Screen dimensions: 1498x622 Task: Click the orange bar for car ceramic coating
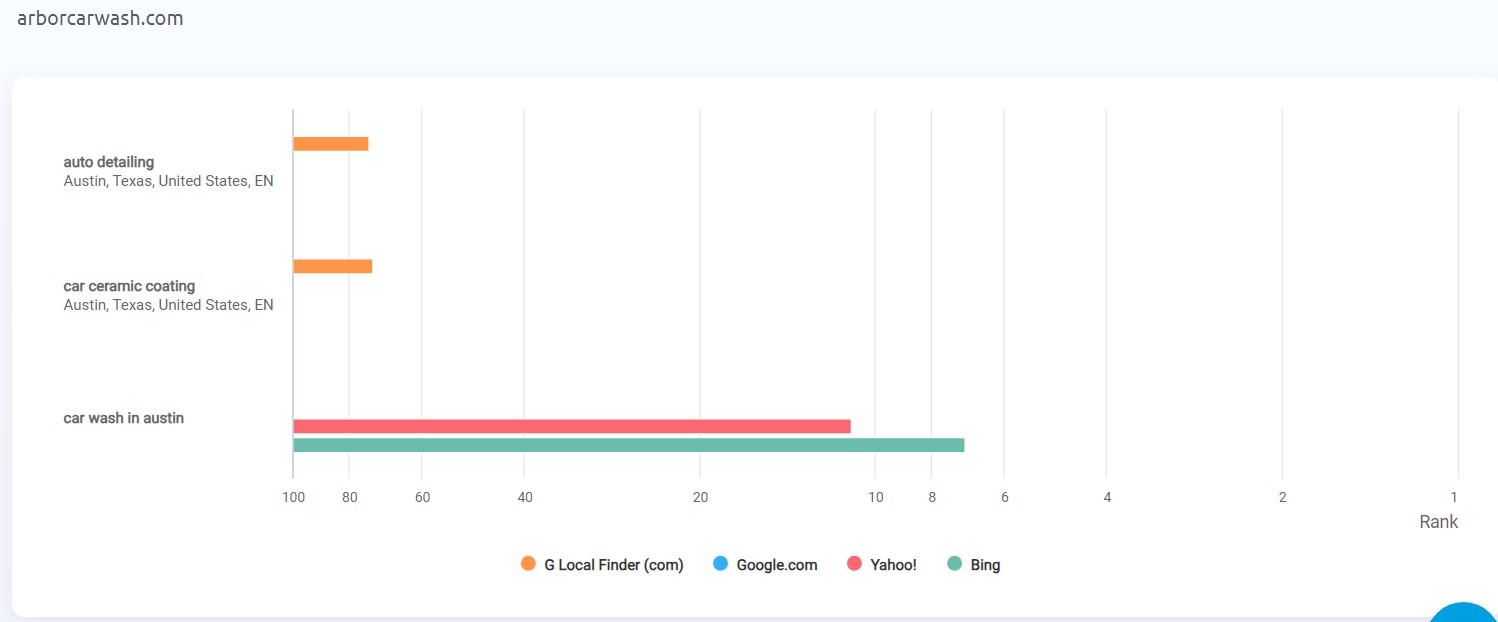click(333, 266)
